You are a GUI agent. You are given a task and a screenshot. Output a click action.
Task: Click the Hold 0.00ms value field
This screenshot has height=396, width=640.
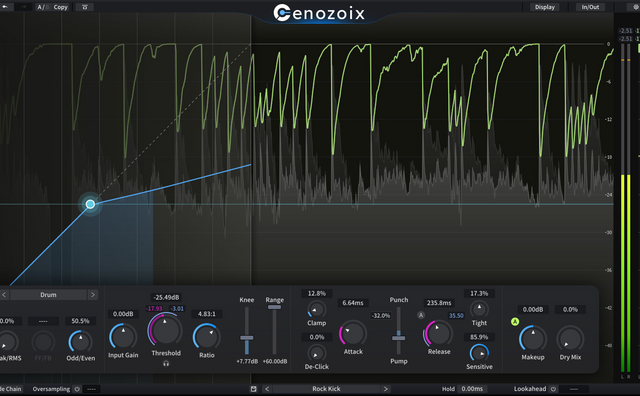pos(472,389)
